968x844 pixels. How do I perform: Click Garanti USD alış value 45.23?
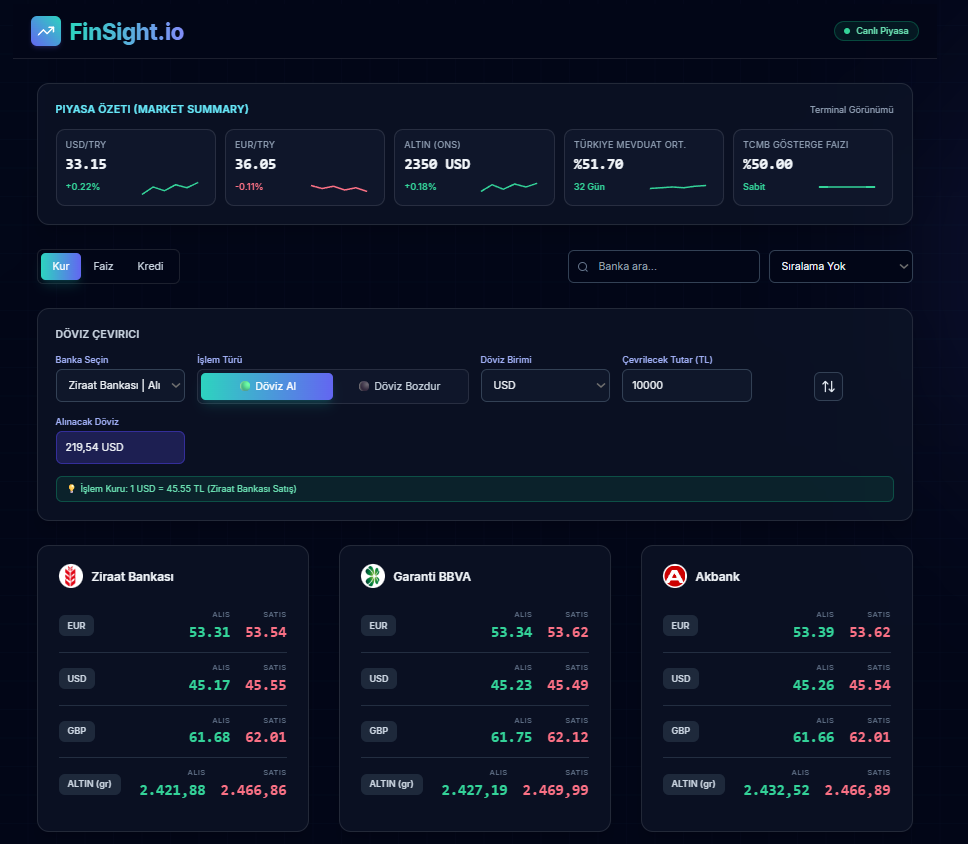[x=511, y=685]
